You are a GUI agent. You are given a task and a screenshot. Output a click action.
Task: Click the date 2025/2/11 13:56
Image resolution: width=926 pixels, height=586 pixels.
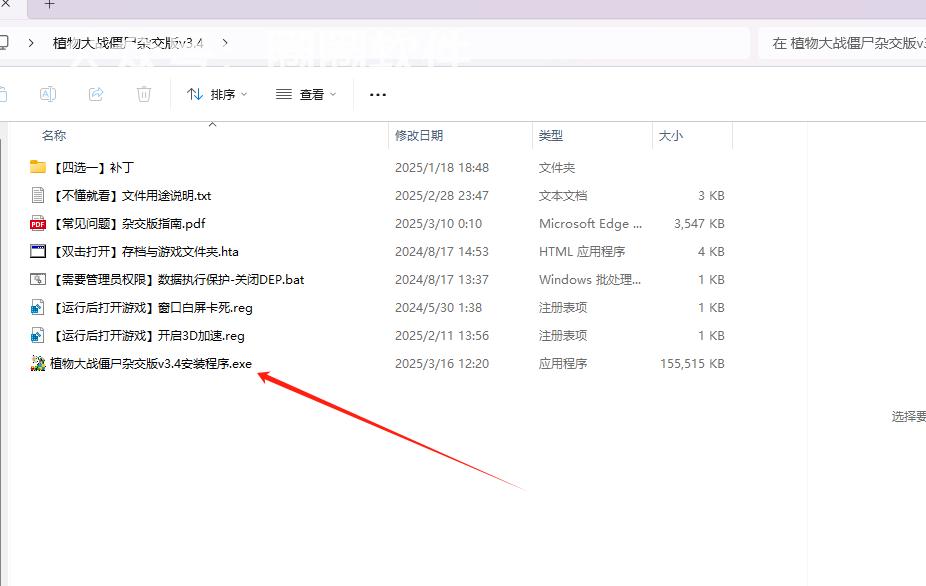coord(442,336)
